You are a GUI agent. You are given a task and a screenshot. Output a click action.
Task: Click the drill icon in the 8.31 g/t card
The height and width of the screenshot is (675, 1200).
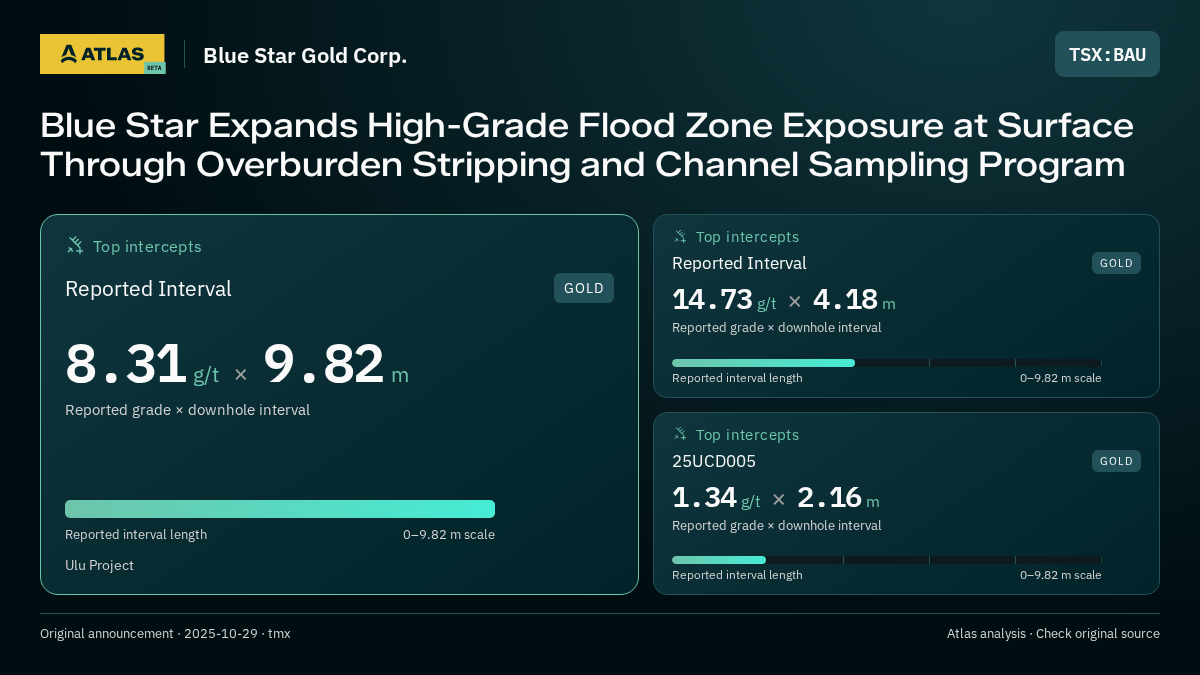[x=75, y=245]
